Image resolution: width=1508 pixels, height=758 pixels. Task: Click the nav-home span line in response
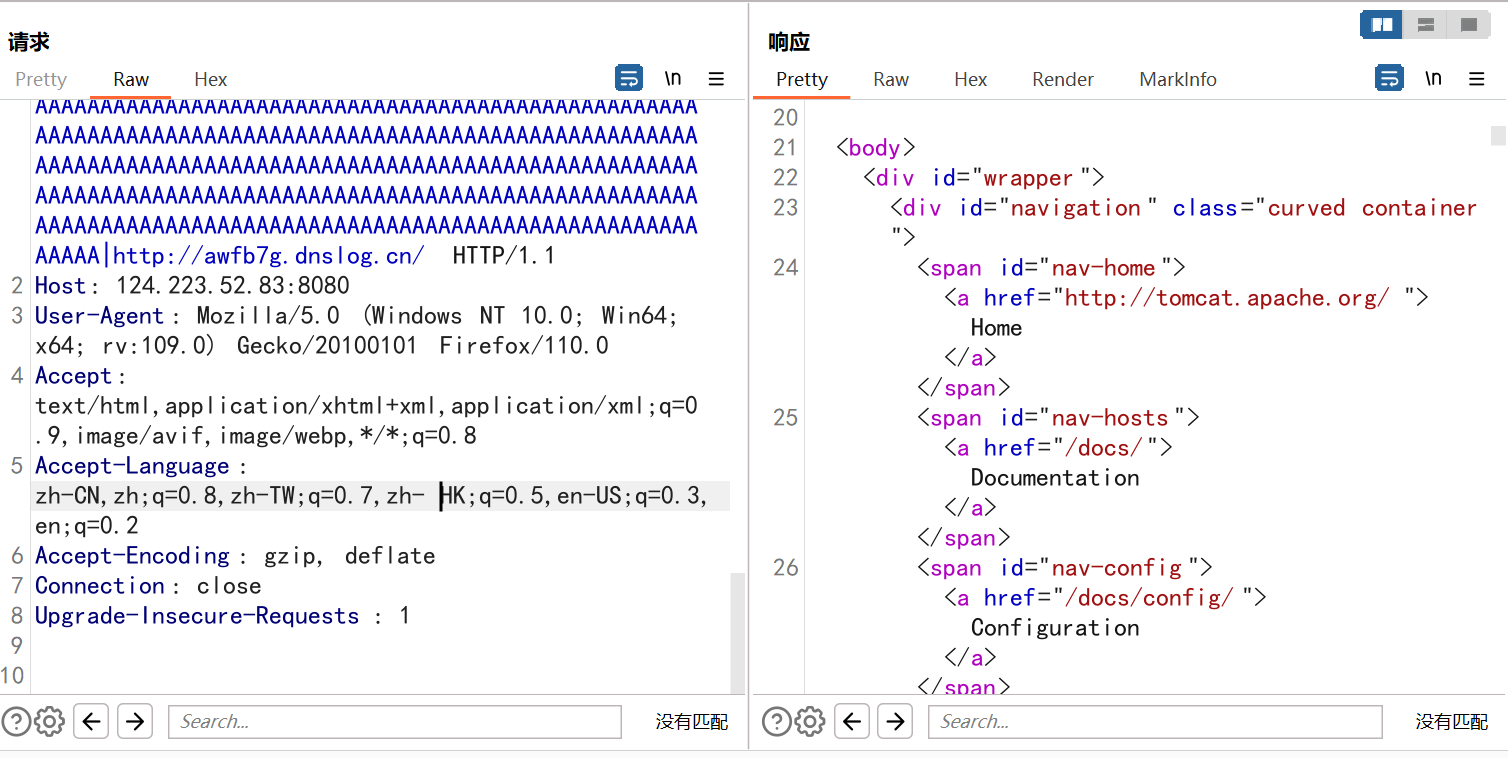point(1051,267)
